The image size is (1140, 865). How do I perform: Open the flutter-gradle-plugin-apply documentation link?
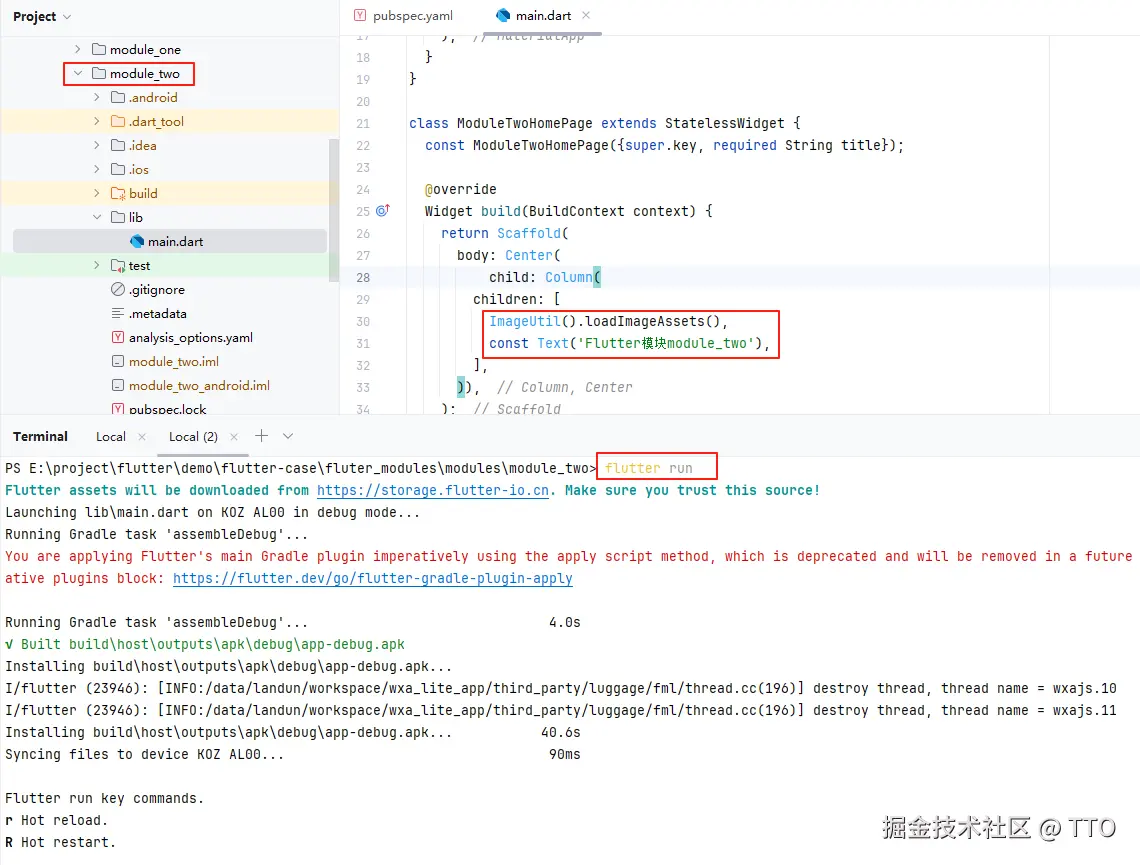373,578
